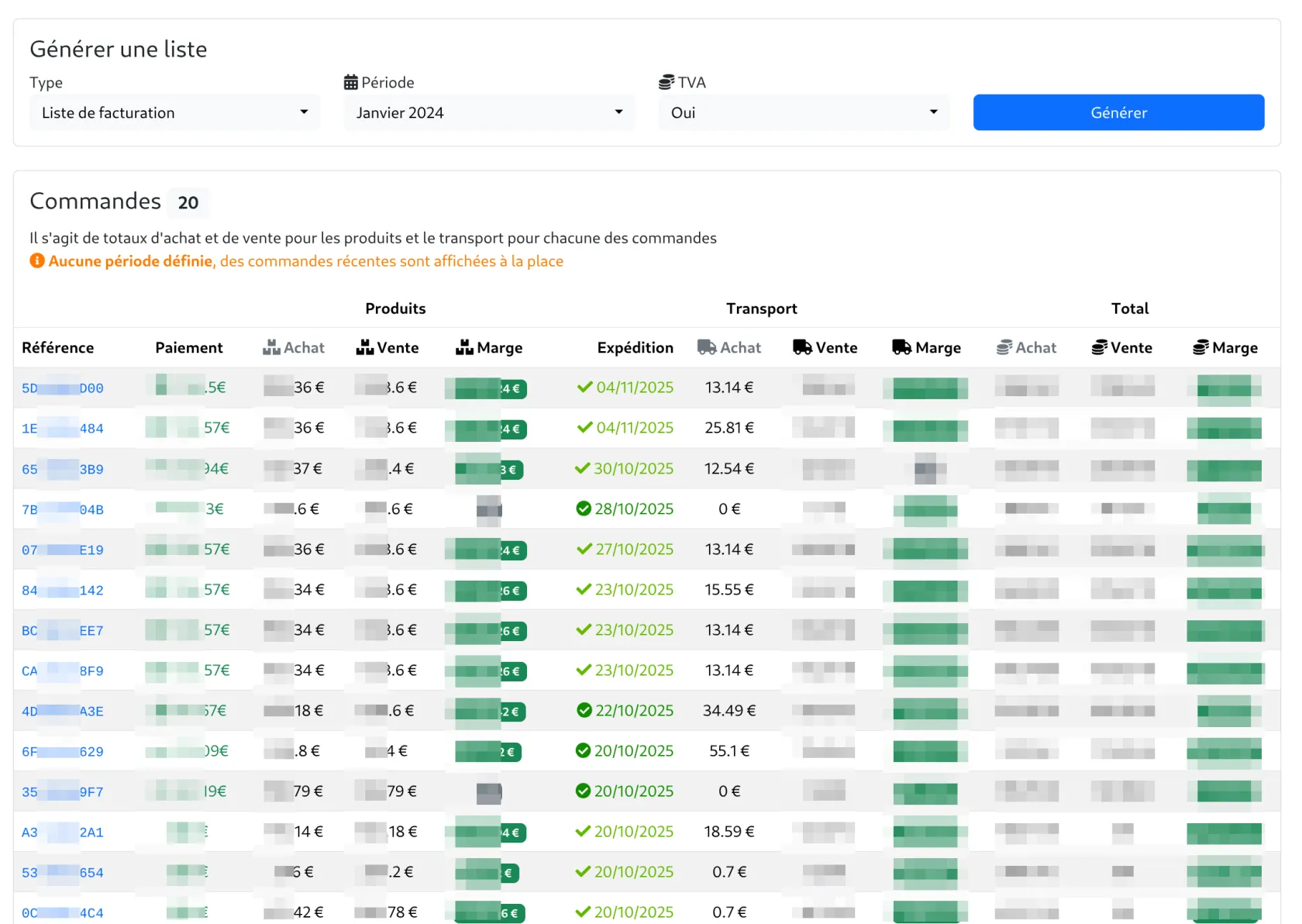Viewport: 1302px width, 924px height.
Task: Click the orange info icon in warning message
Action: coord(37,261)
